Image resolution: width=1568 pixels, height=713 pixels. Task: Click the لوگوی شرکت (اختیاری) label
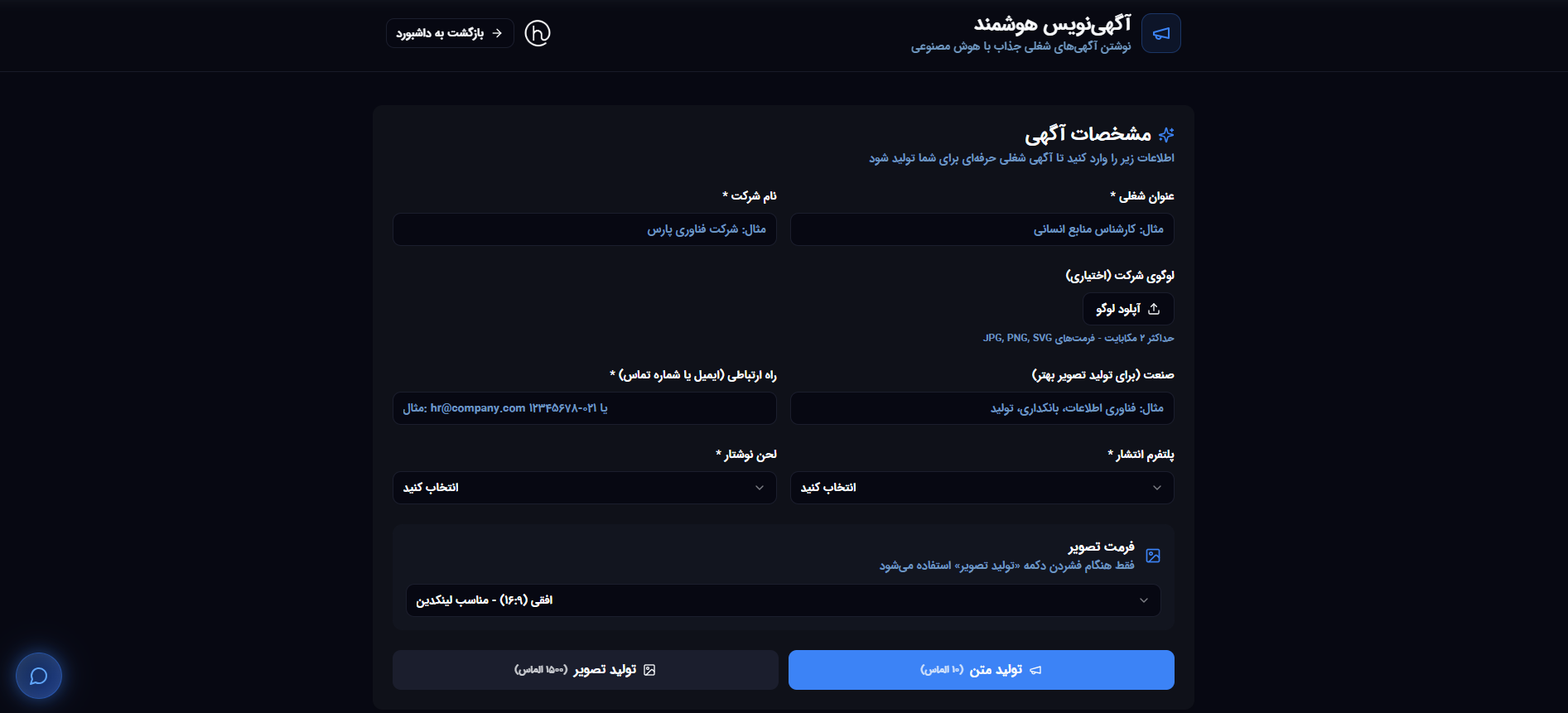click(1119, 275)
